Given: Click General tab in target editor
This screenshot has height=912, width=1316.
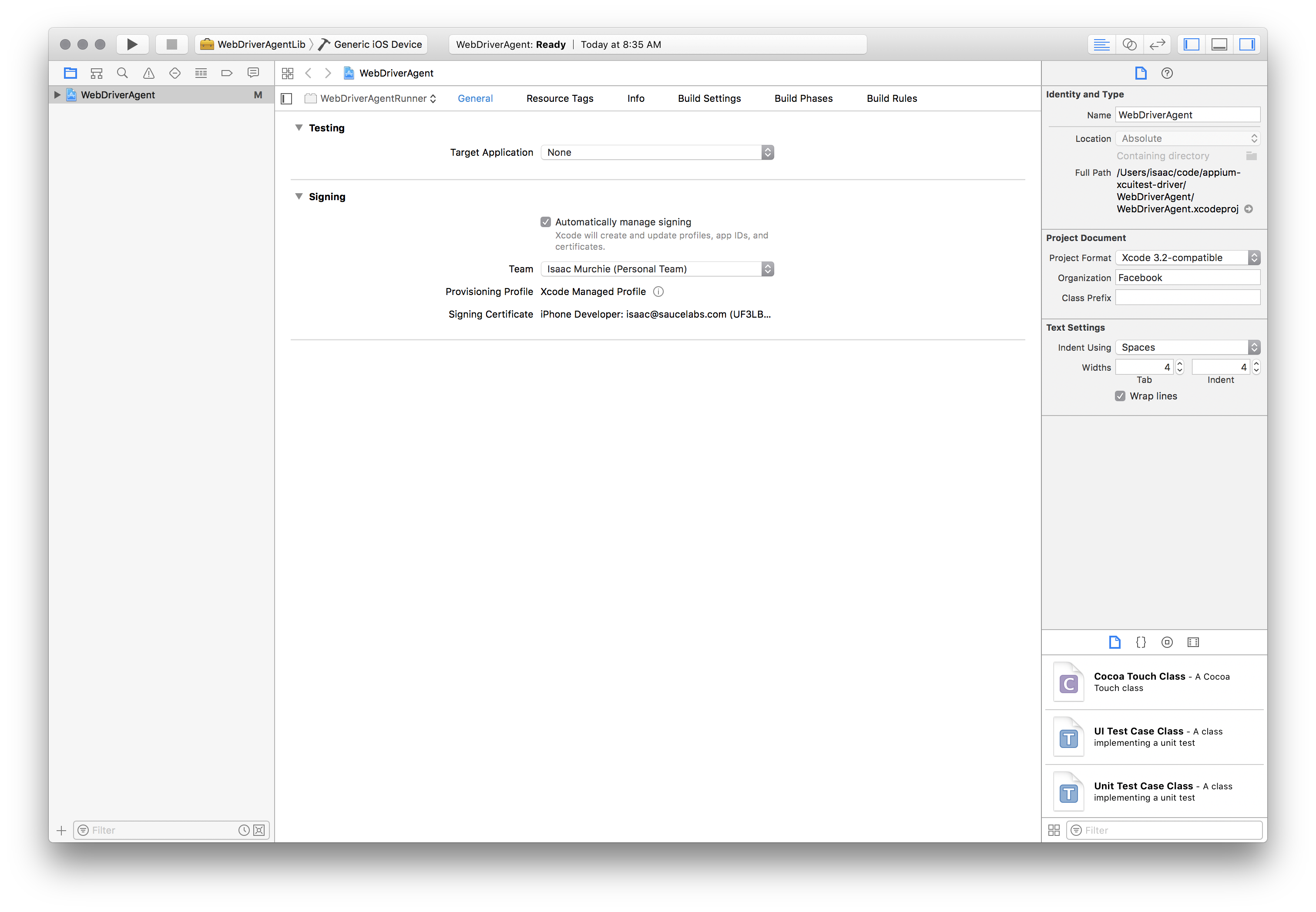Looking at the screenshot, I should point(475,98).
